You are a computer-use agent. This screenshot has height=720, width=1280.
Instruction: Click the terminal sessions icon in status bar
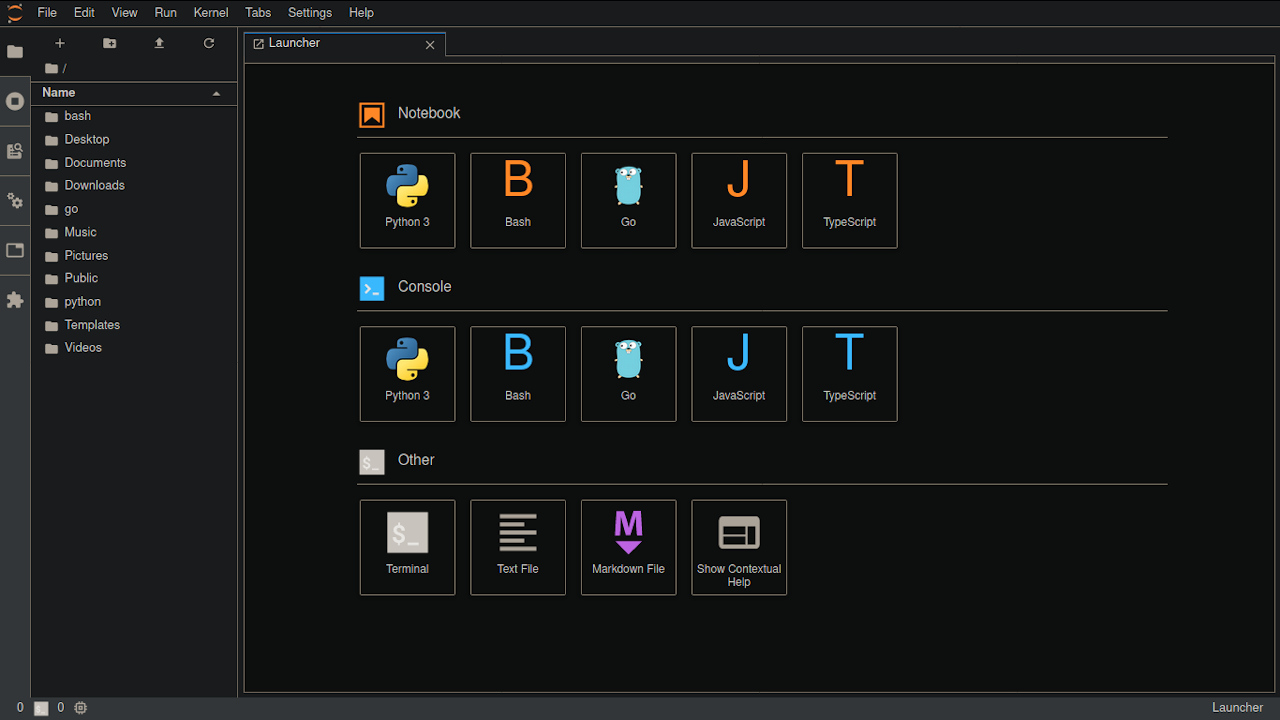41,708
